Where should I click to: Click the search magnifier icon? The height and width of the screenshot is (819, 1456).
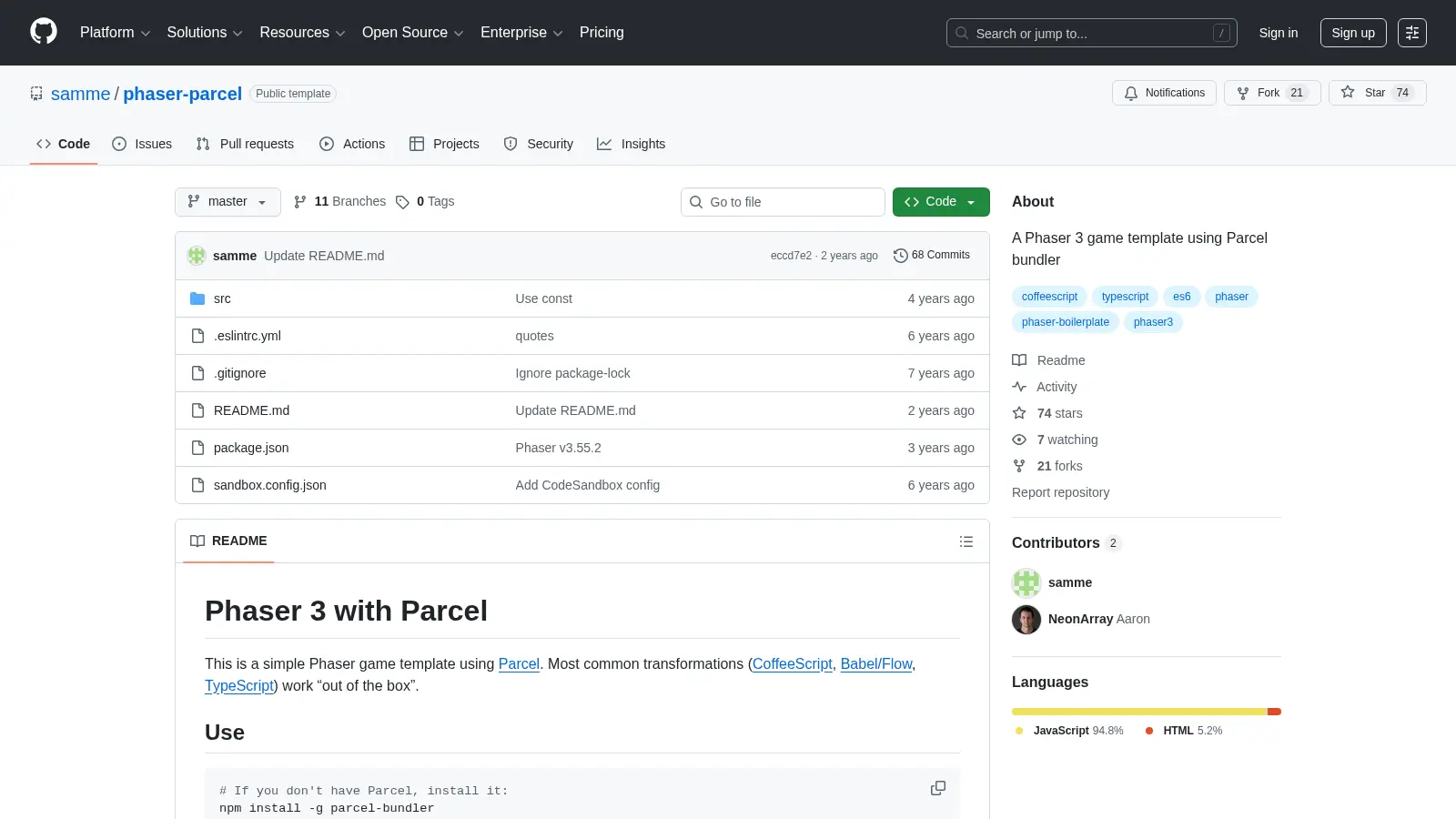pyautogui.click(x=962, y=33)
